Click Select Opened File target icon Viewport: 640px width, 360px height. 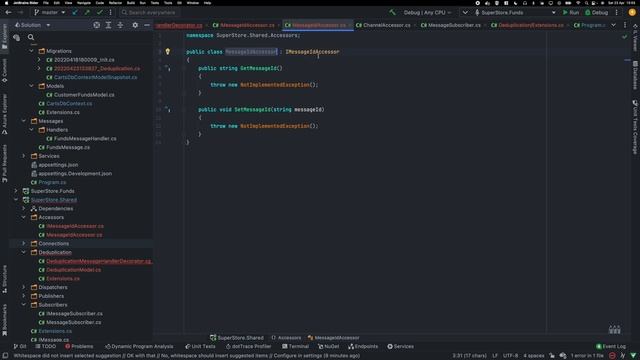(x=96, y=25)
